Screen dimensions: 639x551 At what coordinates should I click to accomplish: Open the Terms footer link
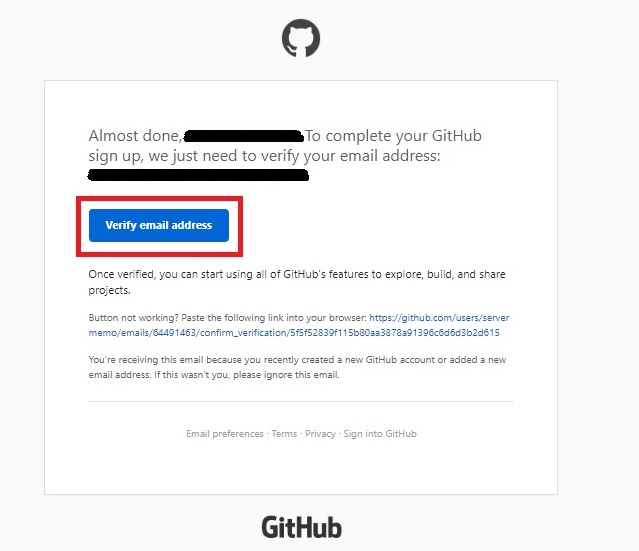pyautogui.click(x=284, y=434)
